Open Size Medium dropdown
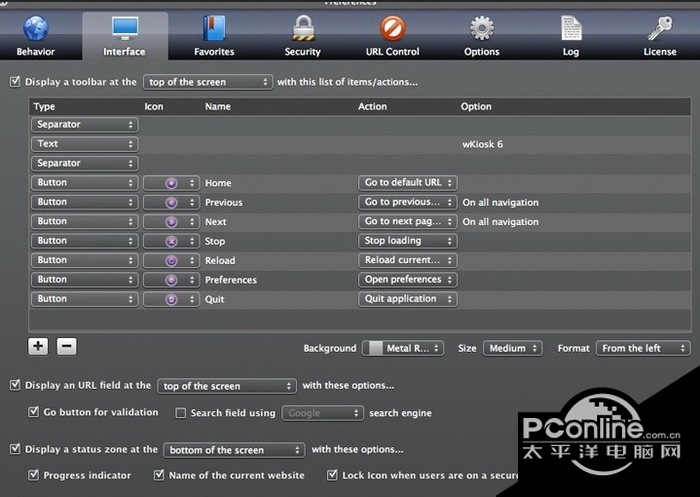Viewport: 700px width, 497px height. (x=512, y=348)
